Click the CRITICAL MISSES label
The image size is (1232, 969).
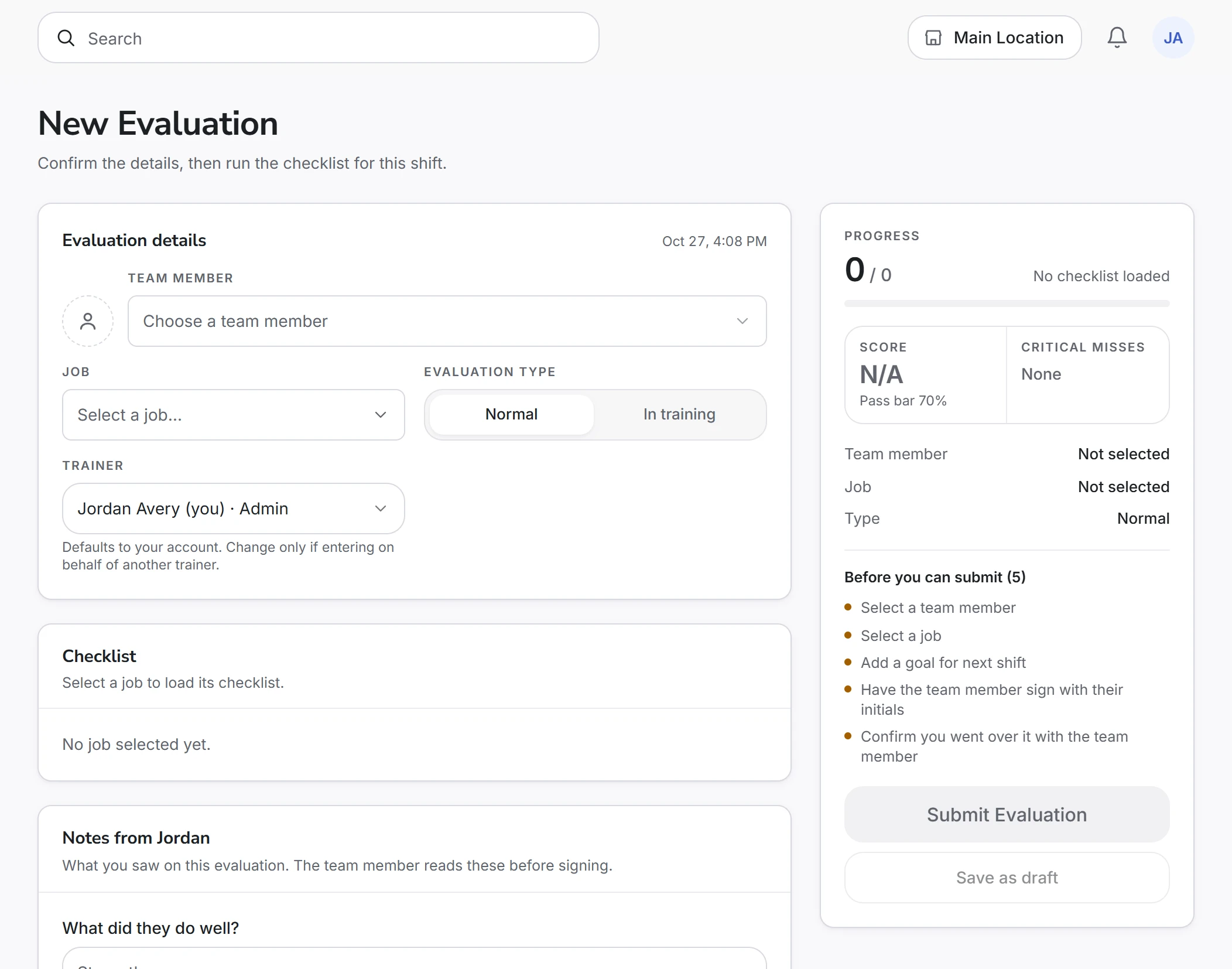coord(1083,347)
